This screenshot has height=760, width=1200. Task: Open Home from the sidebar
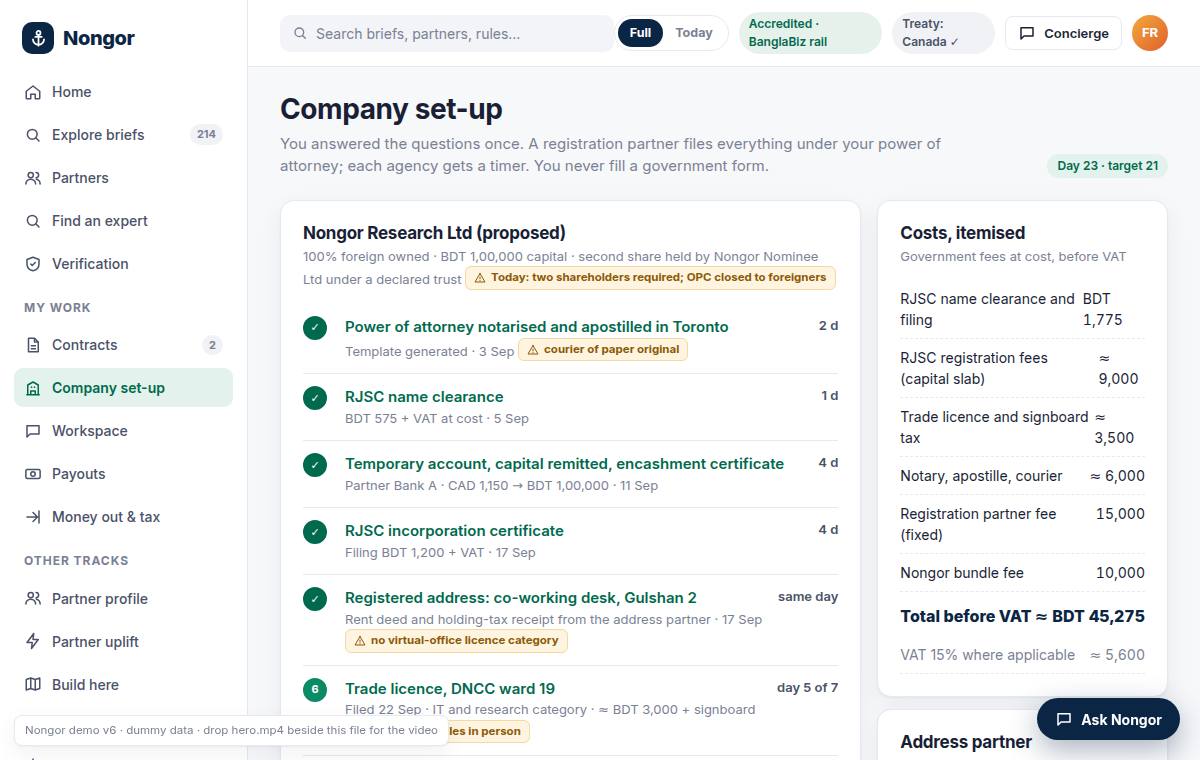tap(123, 92)
